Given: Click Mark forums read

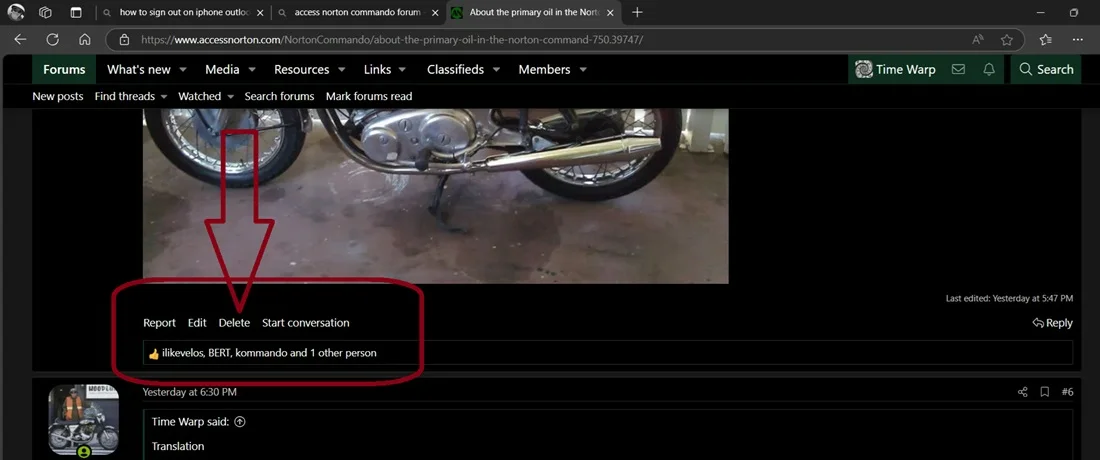Looking at the screenshot, I should coord(369,96).
